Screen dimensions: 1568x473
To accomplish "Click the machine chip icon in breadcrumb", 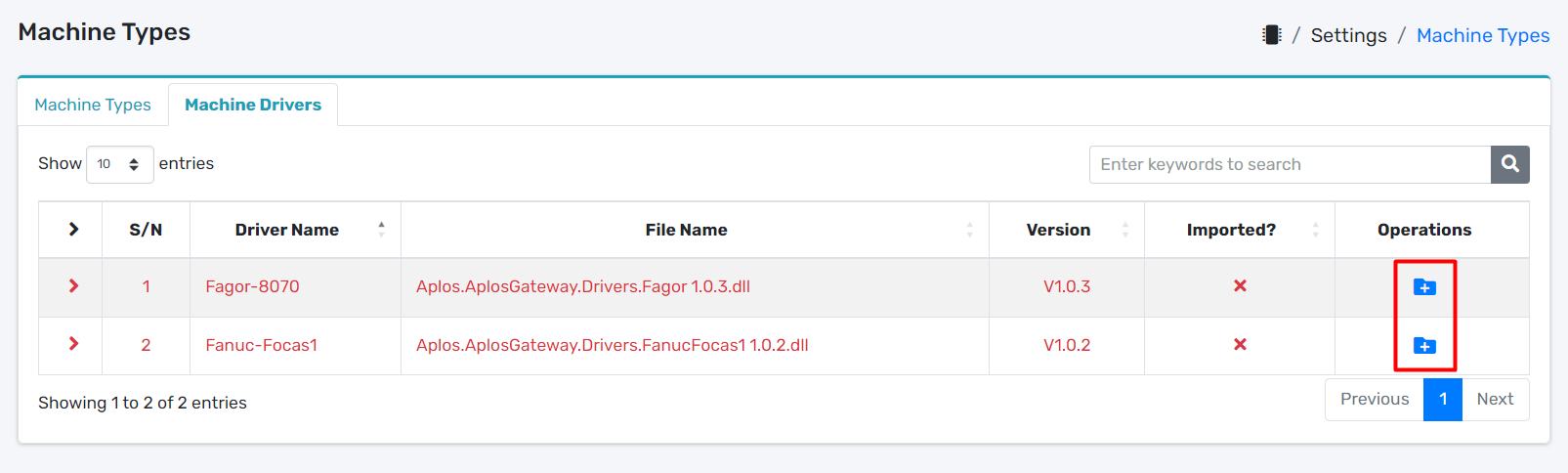I will click(x=1271, y=35).
